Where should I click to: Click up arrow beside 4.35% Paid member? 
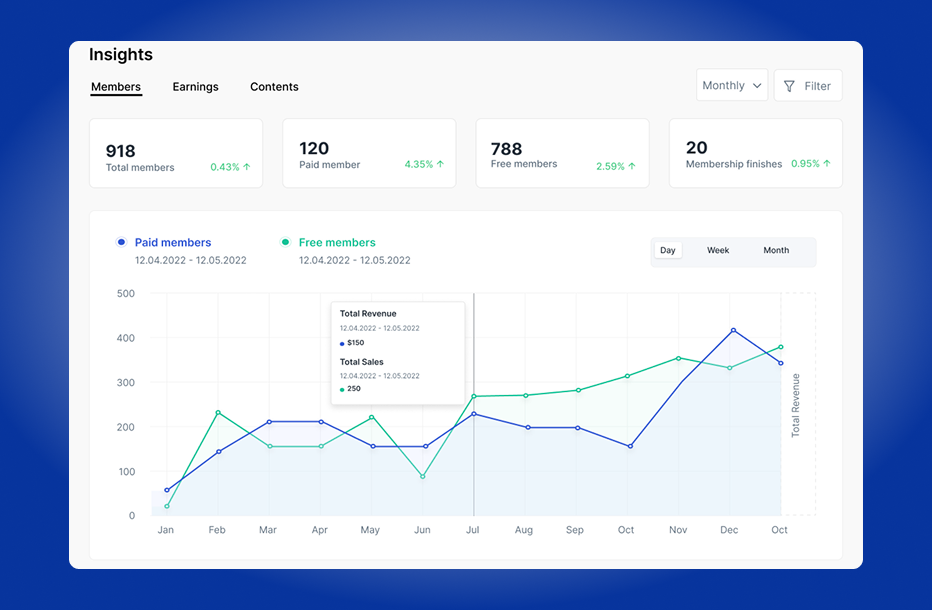click(x=440, y=164)
